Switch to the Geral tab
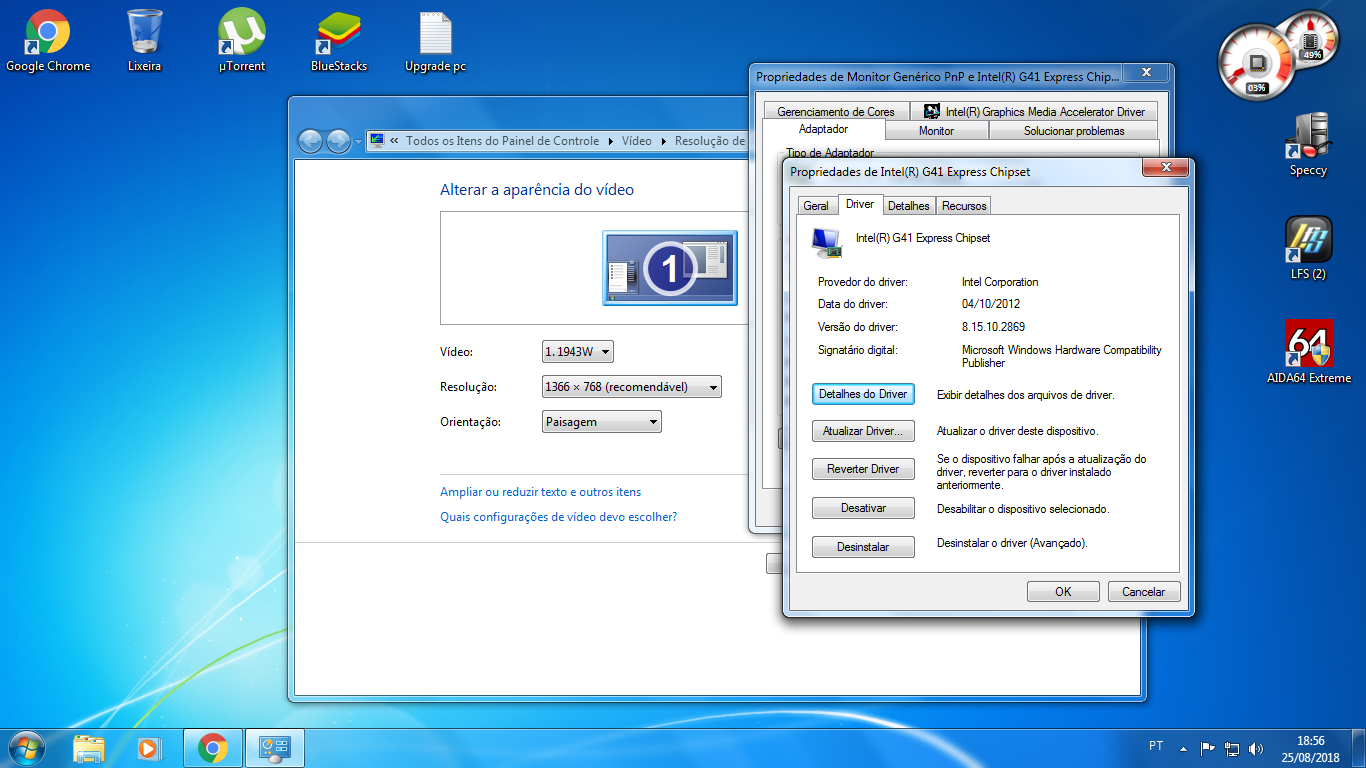 [816, 205]
